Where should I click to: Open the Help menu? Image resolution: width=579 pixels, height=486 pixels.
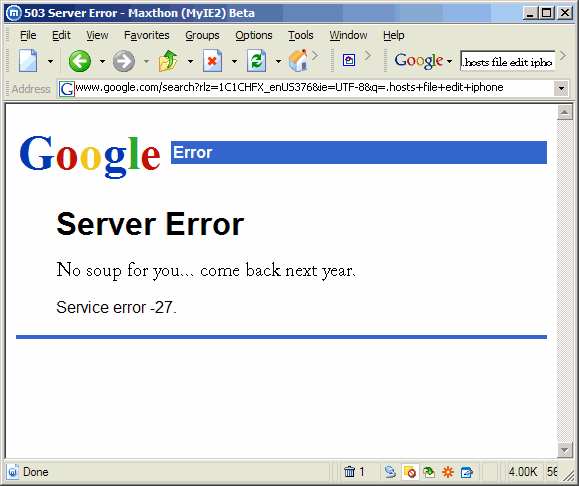click(394, 35)
